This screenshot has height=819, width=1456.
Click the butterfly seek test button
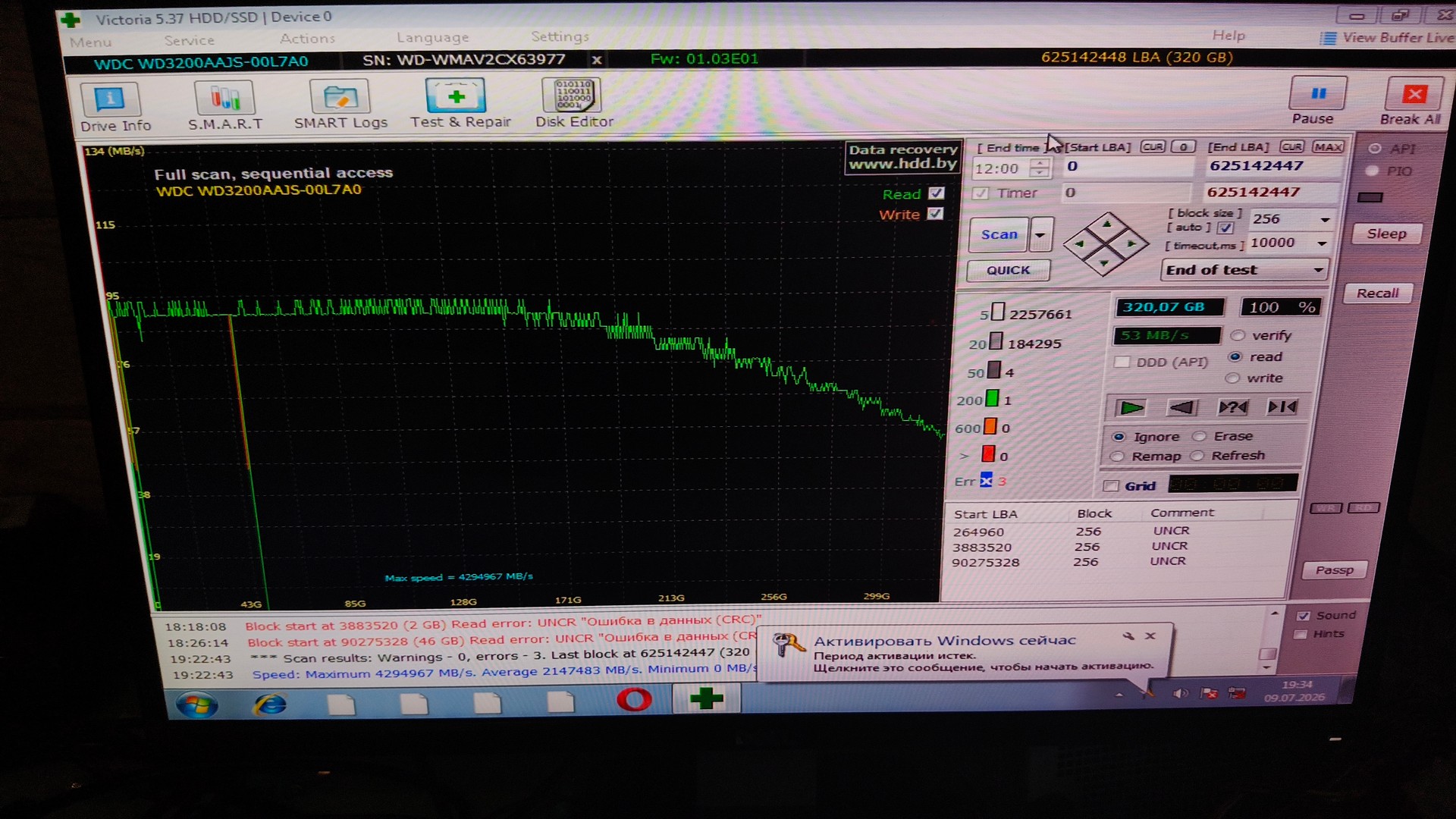[1282, 407]
